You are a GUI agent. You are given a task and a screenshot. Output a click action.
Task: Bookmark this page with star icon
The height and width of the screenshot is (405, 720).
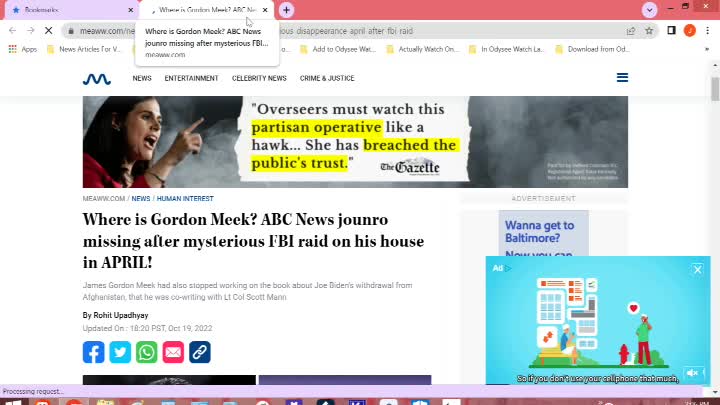coord(649,31)
